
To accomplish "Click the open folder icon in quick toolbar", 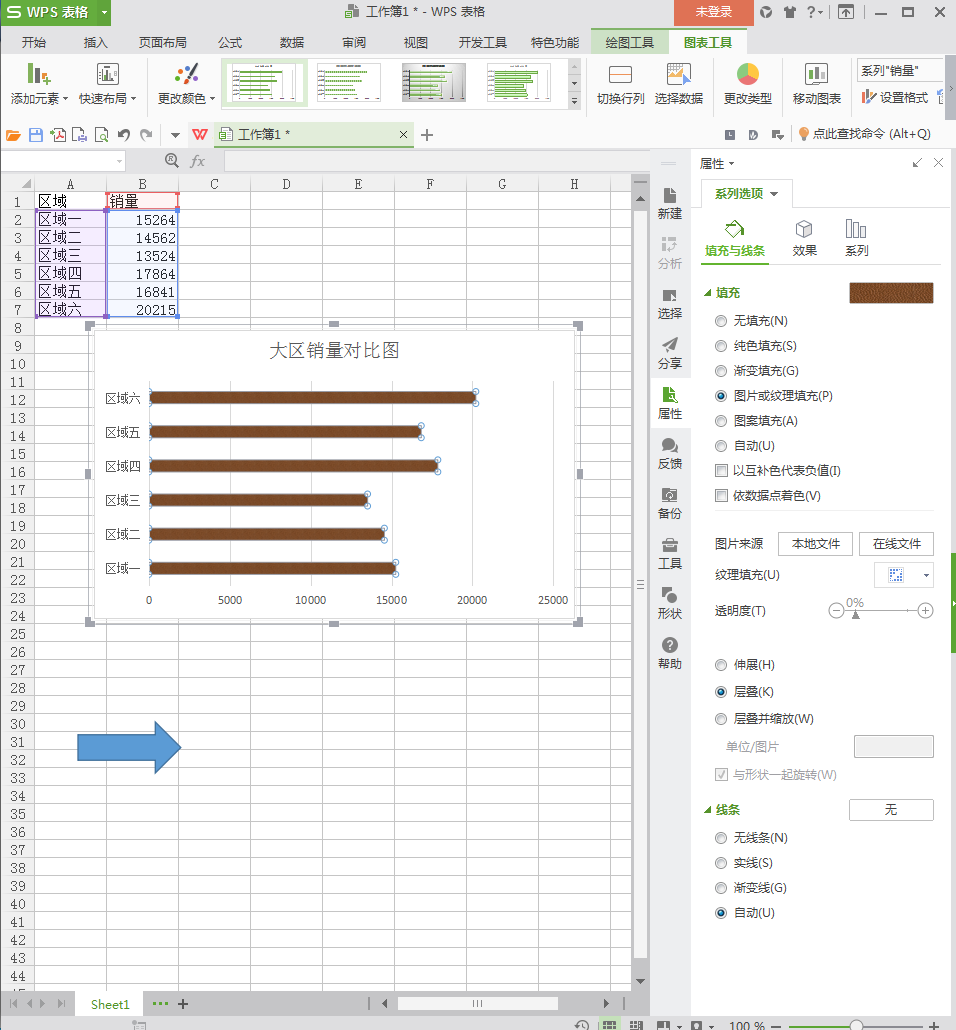I will 13,135.
